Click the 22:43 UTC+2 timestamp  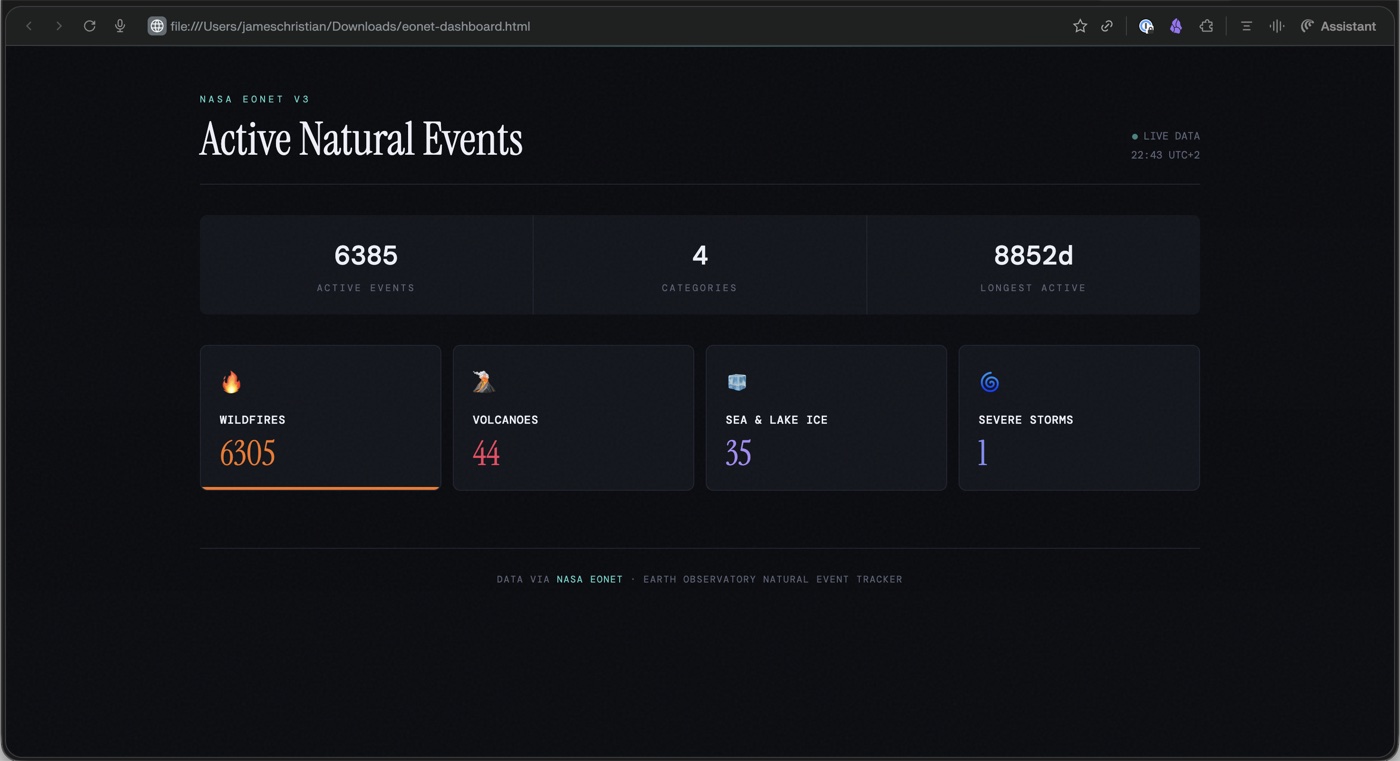[x=1166, y=155]
